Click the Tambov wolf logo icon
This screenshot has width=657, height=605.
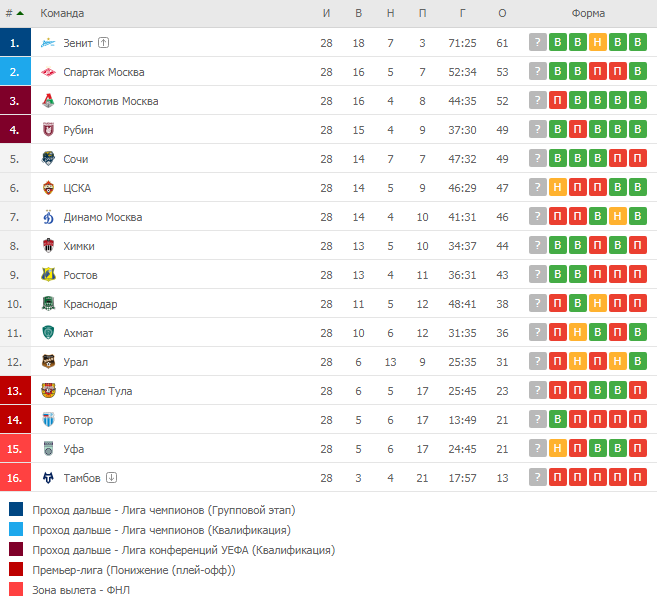coord(48,477)
